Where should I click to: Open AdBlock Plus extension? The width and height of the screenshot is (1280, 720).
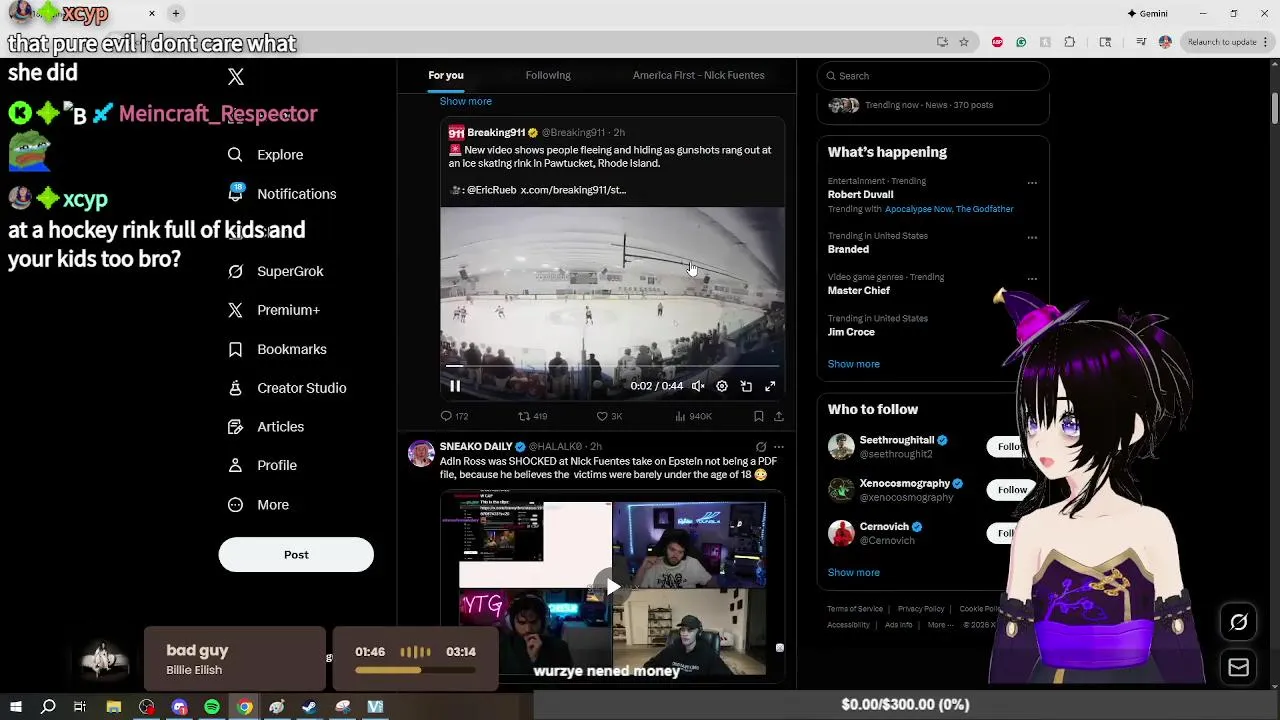click(997, 42)
